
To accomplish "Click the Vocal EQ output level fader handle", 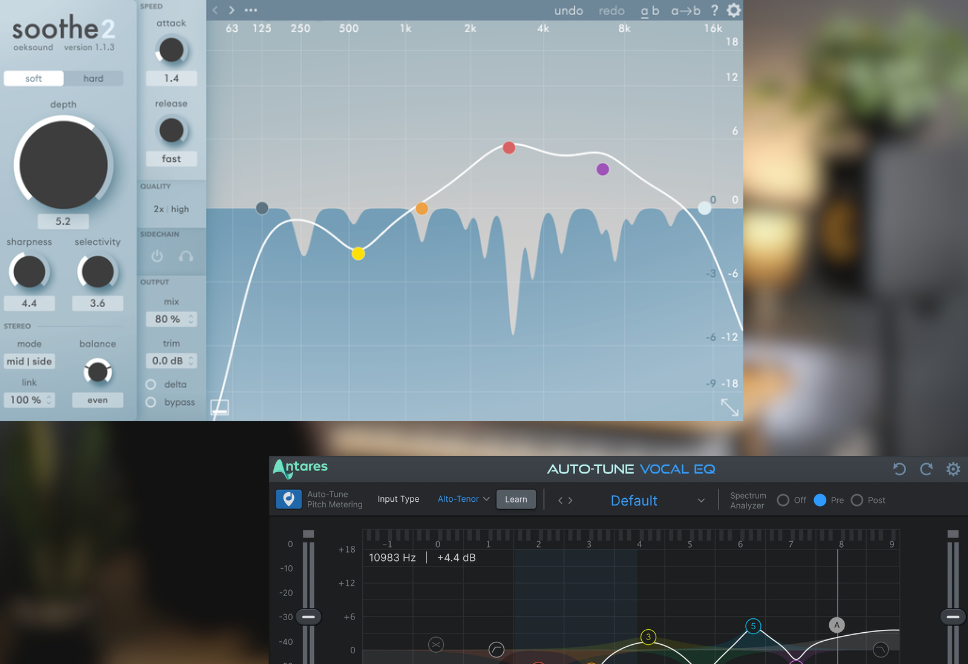I will click(953, 616).
